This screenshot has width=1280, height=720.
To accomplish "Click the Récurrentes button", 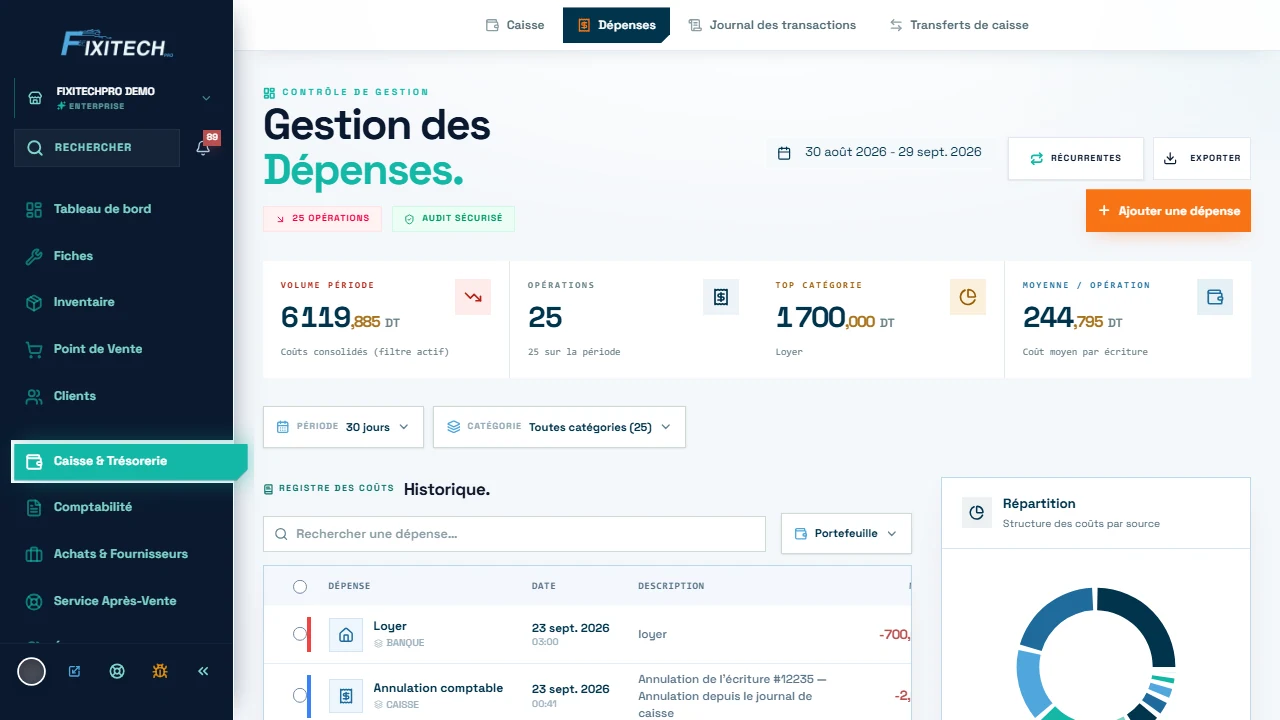I will click(x=1076, y=158).
